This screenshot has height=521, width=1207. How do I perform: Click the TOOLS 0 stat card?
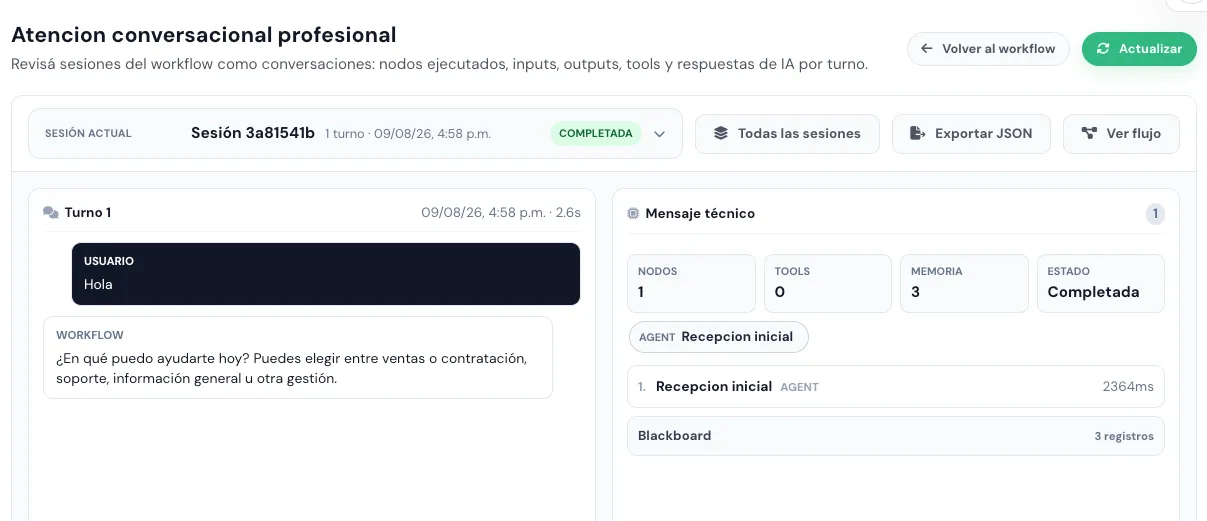(827, 283)
